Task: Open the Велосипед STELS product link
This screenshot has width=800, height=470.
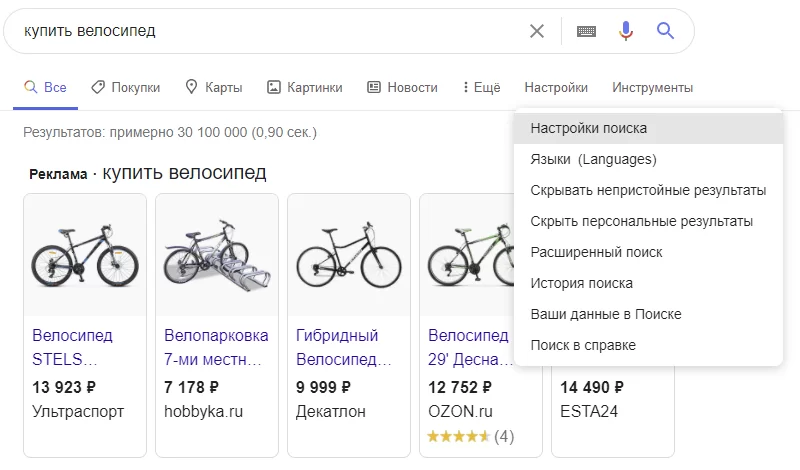Action: coord(72,346)
